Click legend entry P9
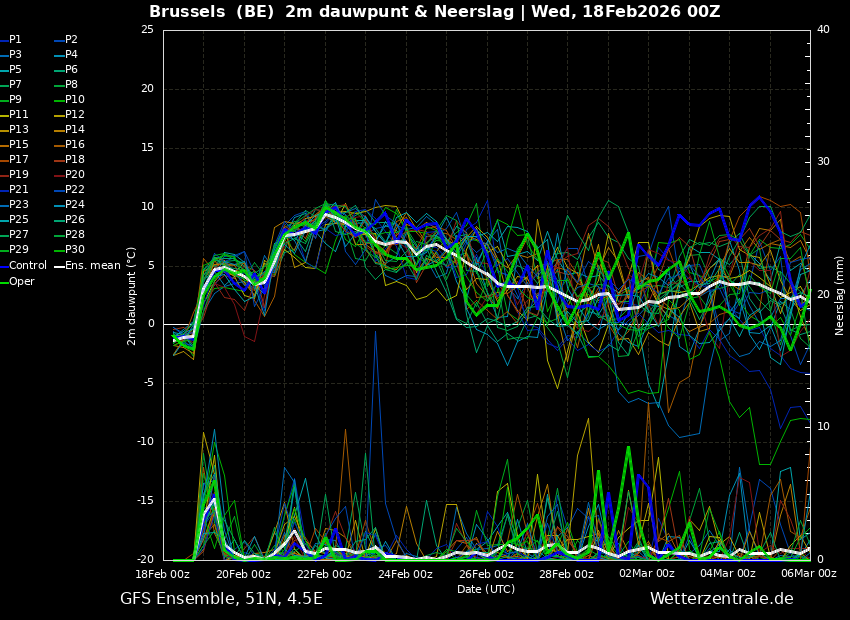This screenshot has width=850, height=620. (x=12, y=99)
